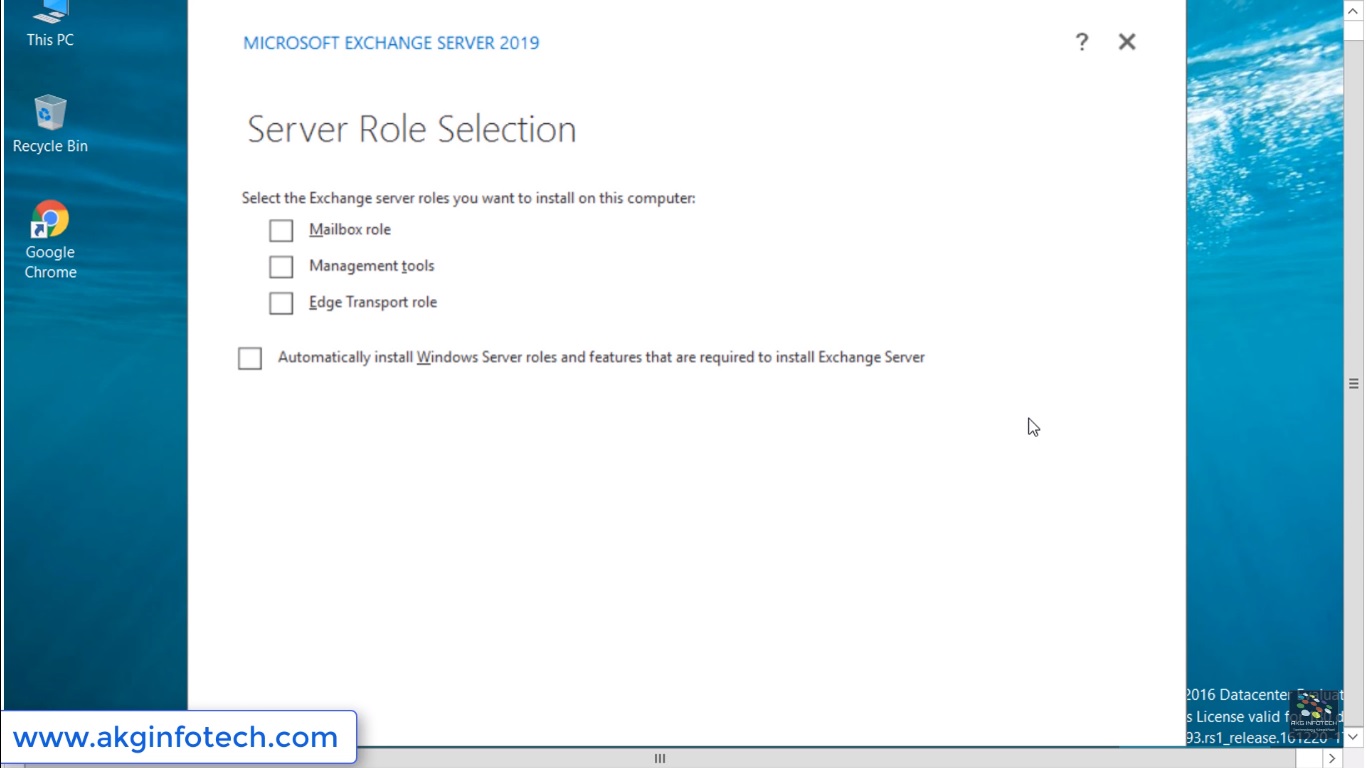Click the help question mark icon
The image size is (1366, 768).
pos(1081,42)
